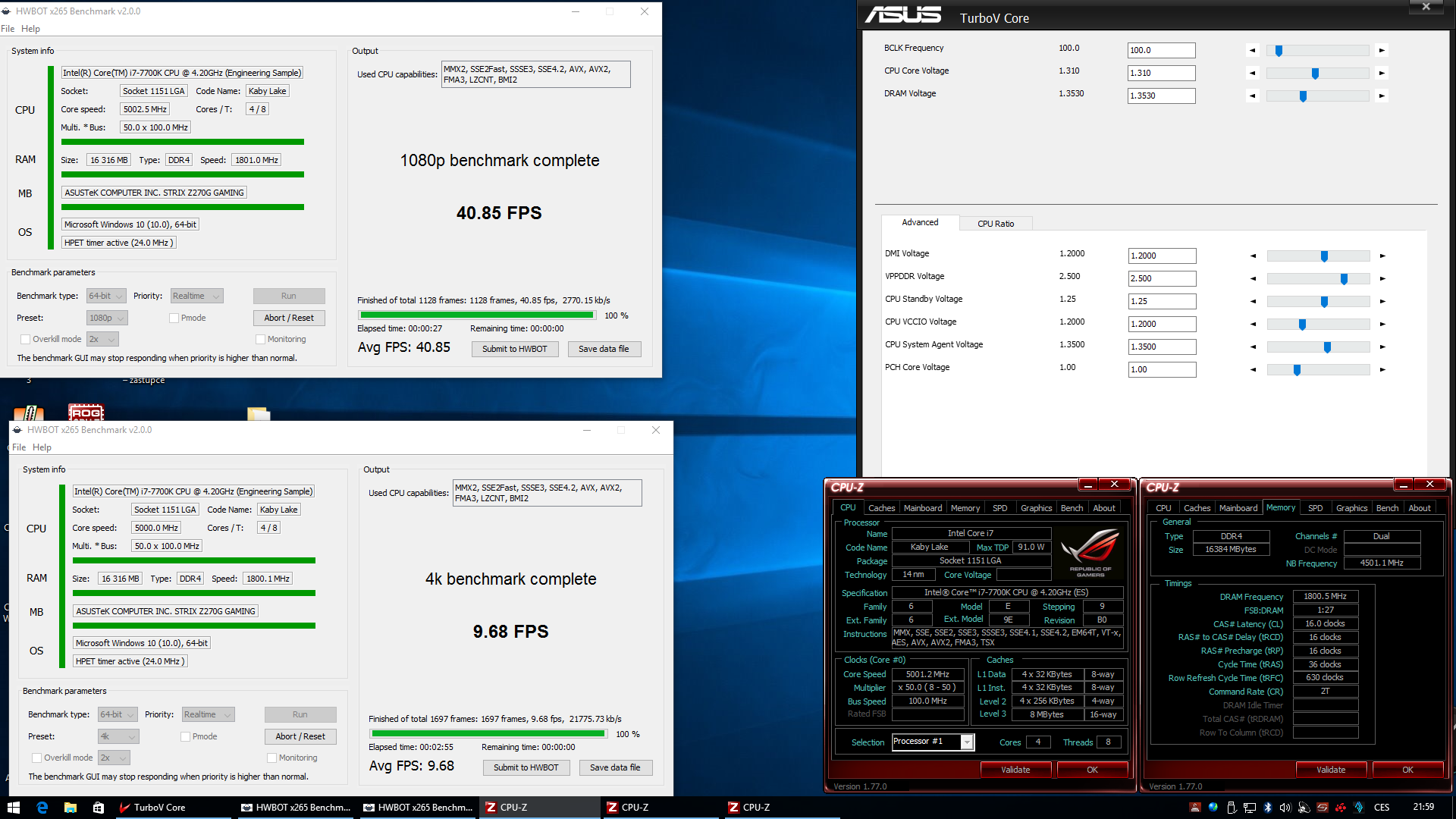Toggle Pmode checkbox in 4k benchmark window
This screenshot has height=819, width=1456.
pyautogui.click(x=185, y=737)
